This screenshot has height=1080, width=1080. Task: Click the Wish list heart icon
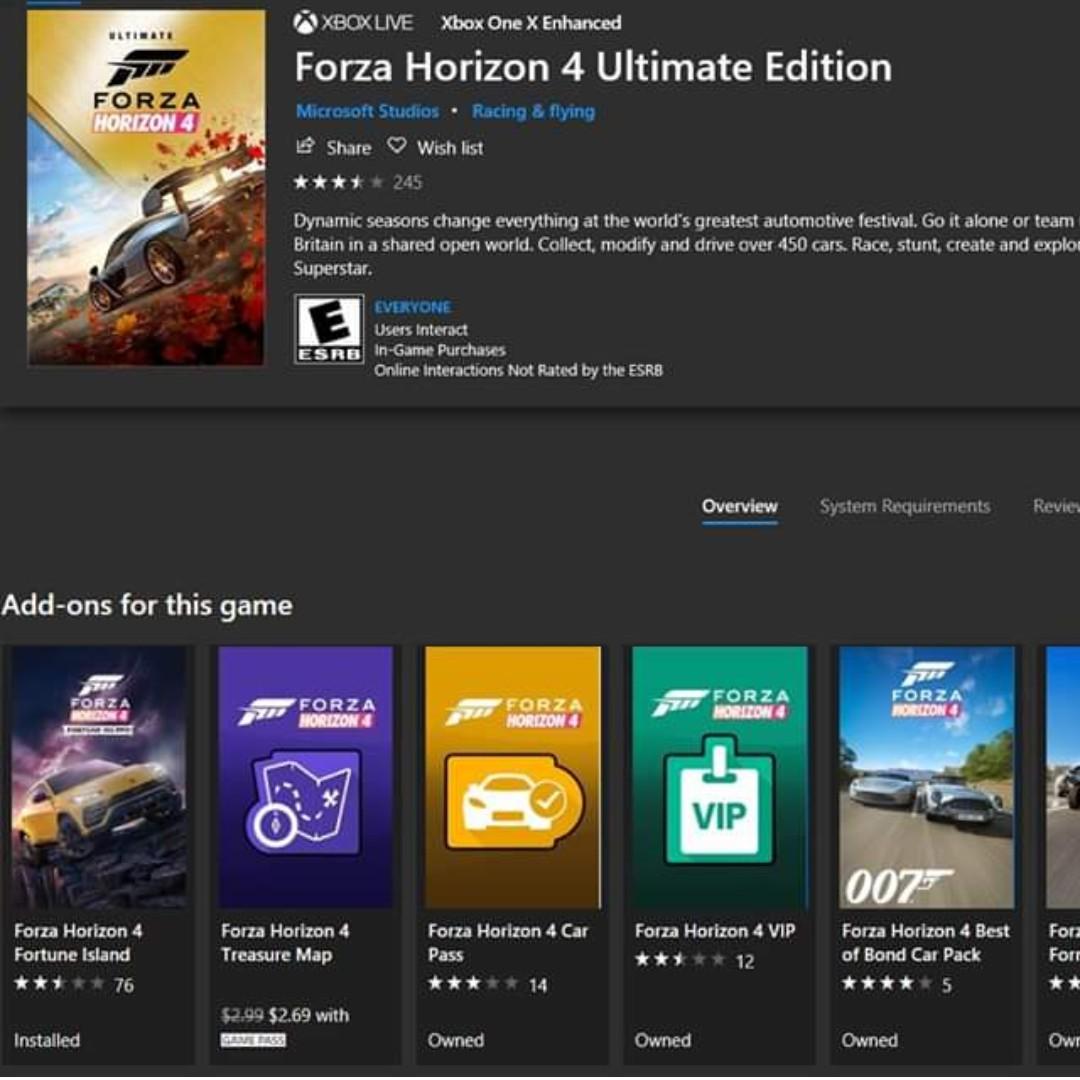[397, 146]
